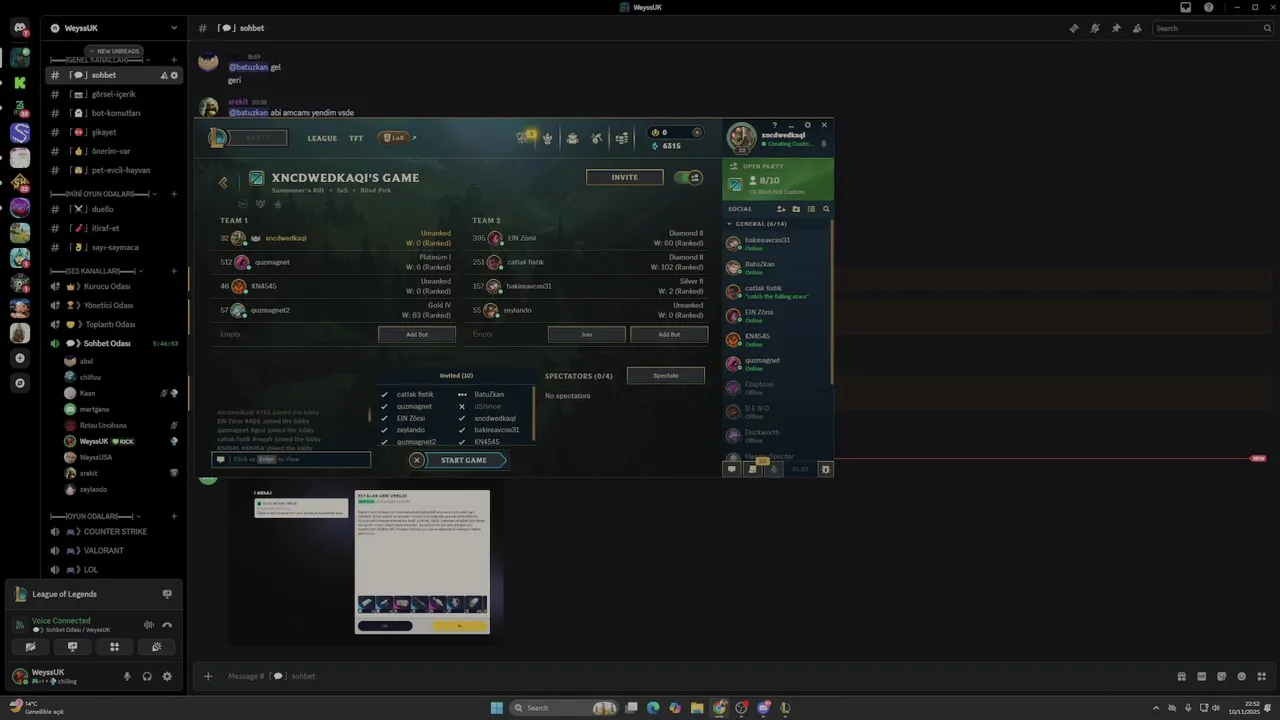Open User Settings gear icon
Viewport: 1280px width, 720px height.
click(167, 676)
